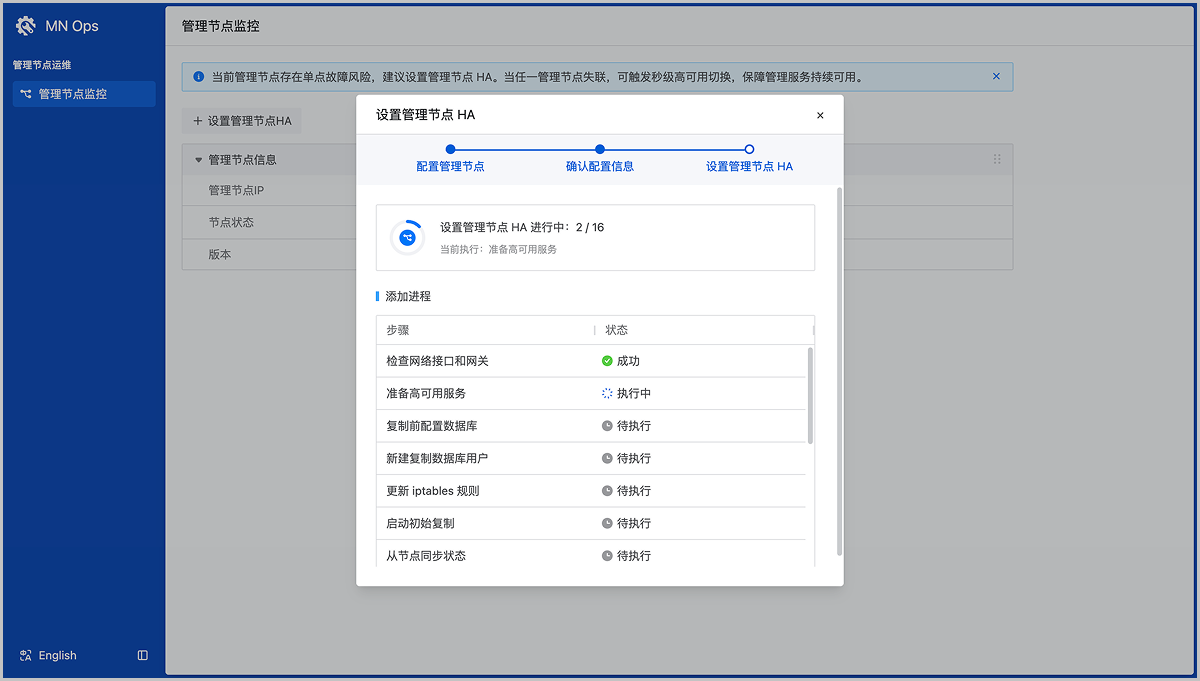This screenshot has height=681, width=1200.
Task: Click the 当前执行：准备高可用服务 line
Action: pos(499,249)
